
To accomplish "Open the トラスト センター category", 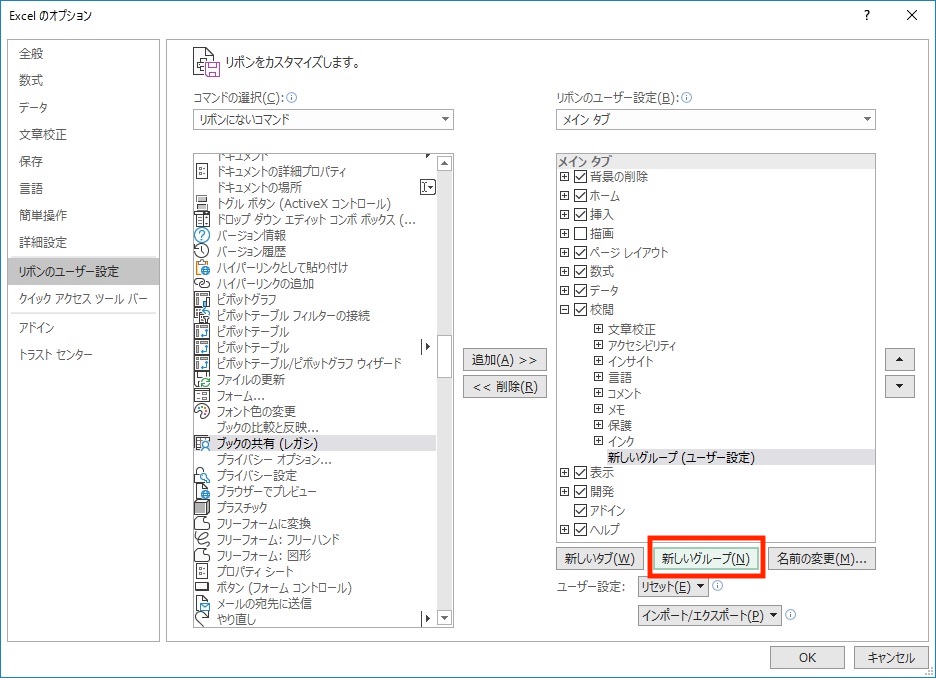I will [x=84, y=355].
